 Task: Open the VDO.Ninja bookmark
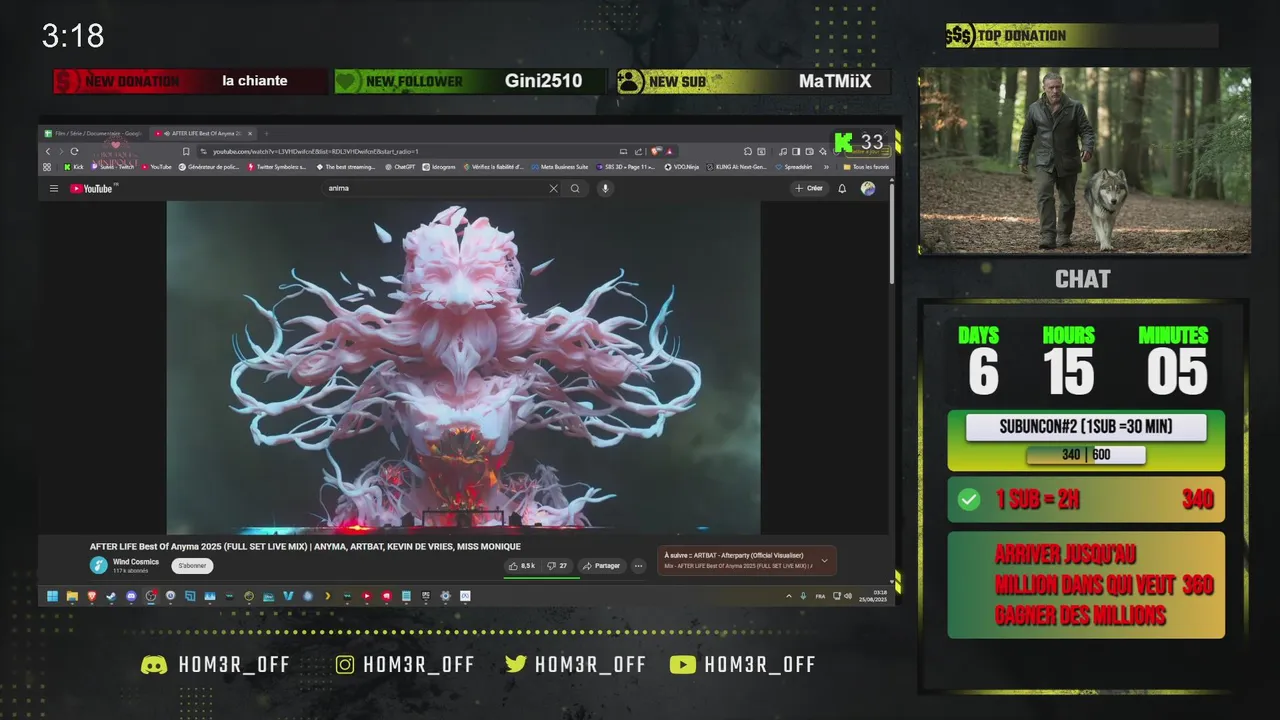682,167
